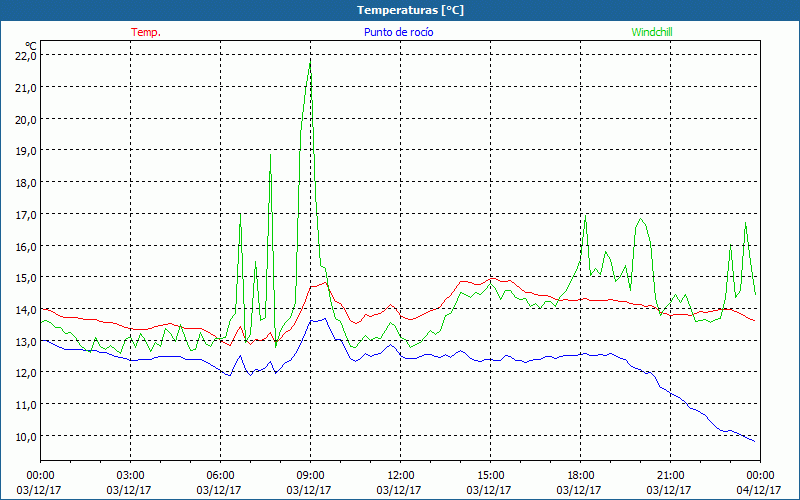The height and width of the screenshot is (500, 800).
Task: Click the 21,0 y-axis value
Action: 26,88
